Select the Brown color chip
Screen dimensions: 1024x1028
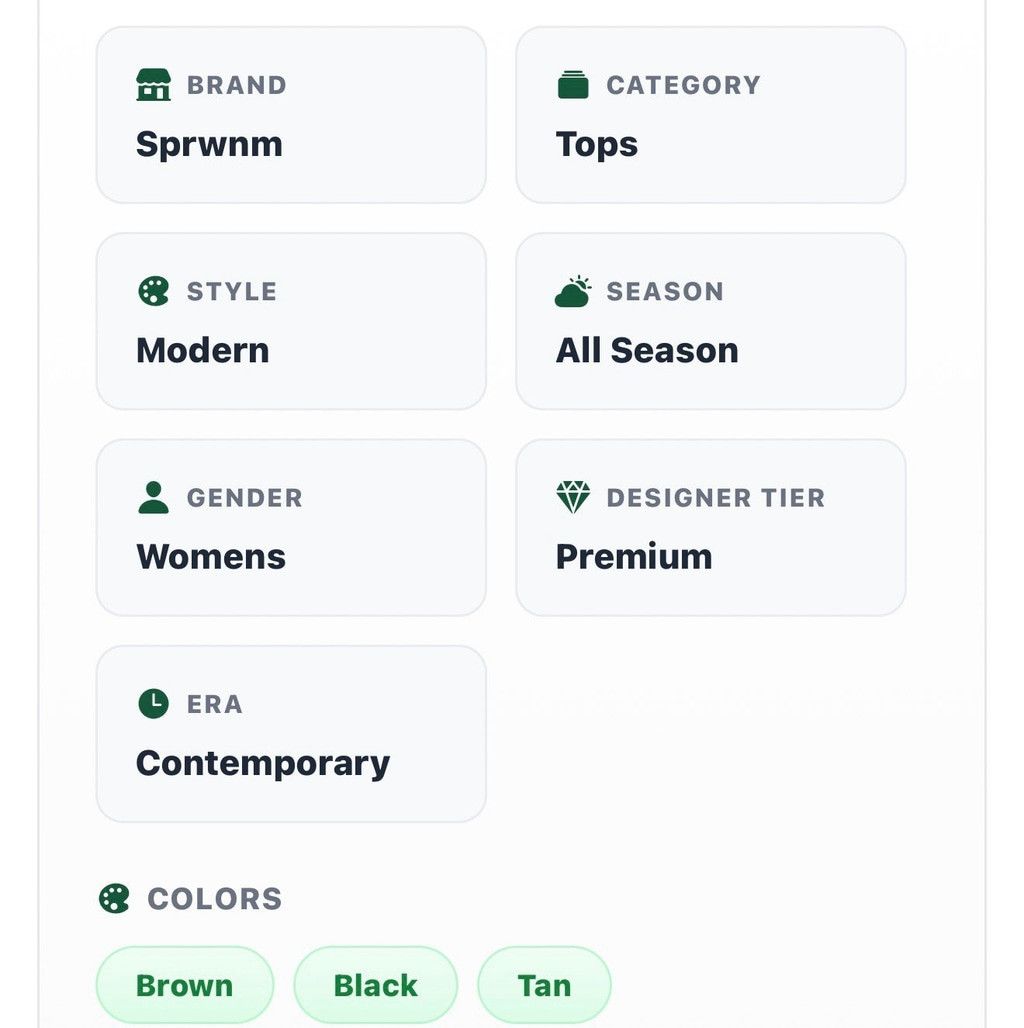pyautogui.click(x=185, y=985)
